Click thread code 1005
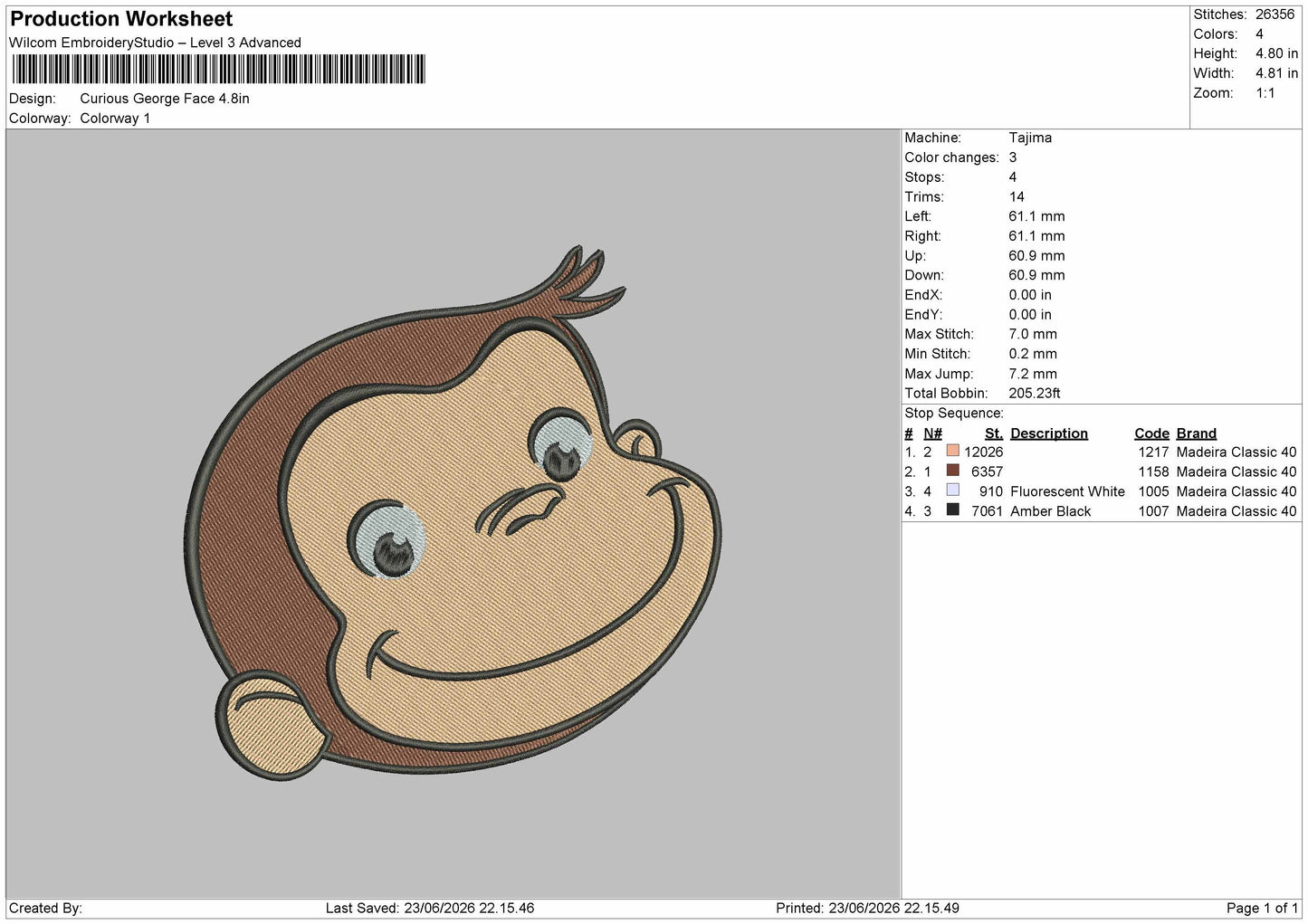 [1153, 491]
